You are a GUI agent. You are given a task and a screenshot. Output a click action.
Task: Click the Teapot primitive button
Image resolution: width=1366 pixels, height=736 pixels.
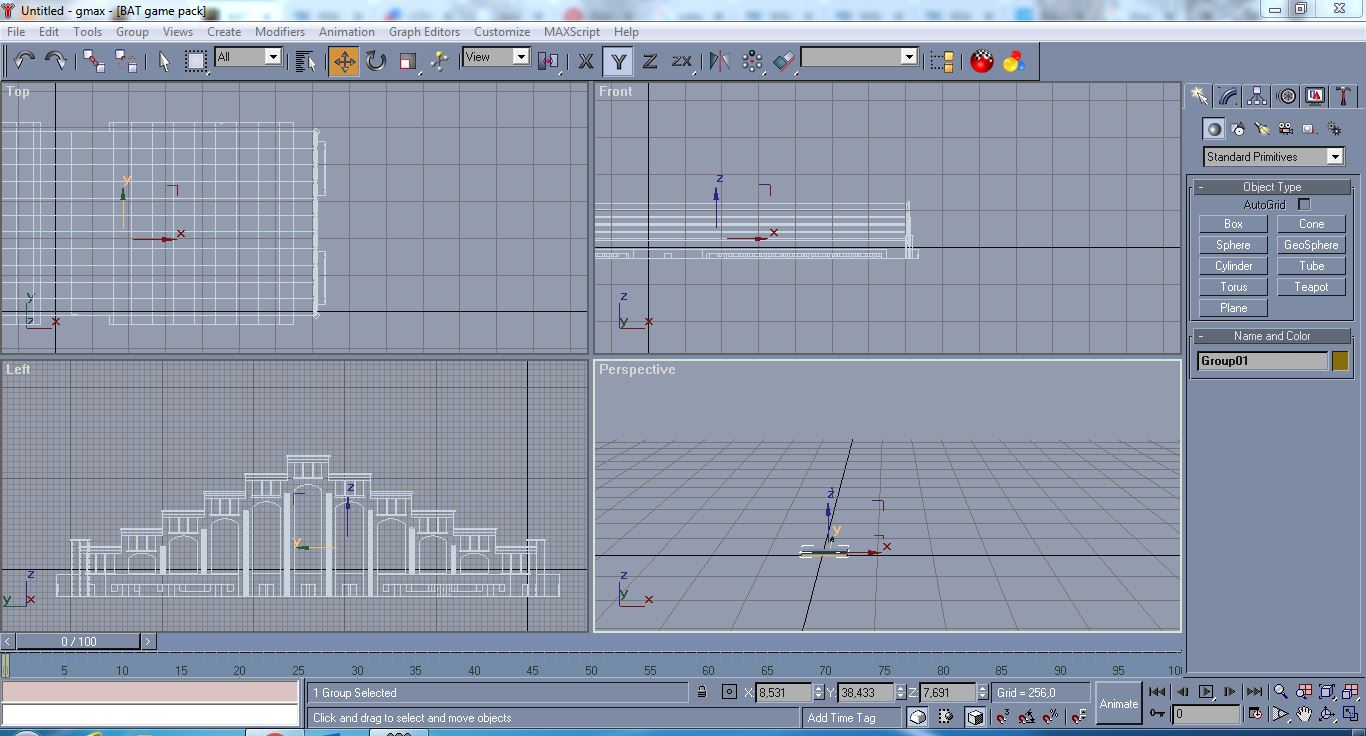[1311, 287]
